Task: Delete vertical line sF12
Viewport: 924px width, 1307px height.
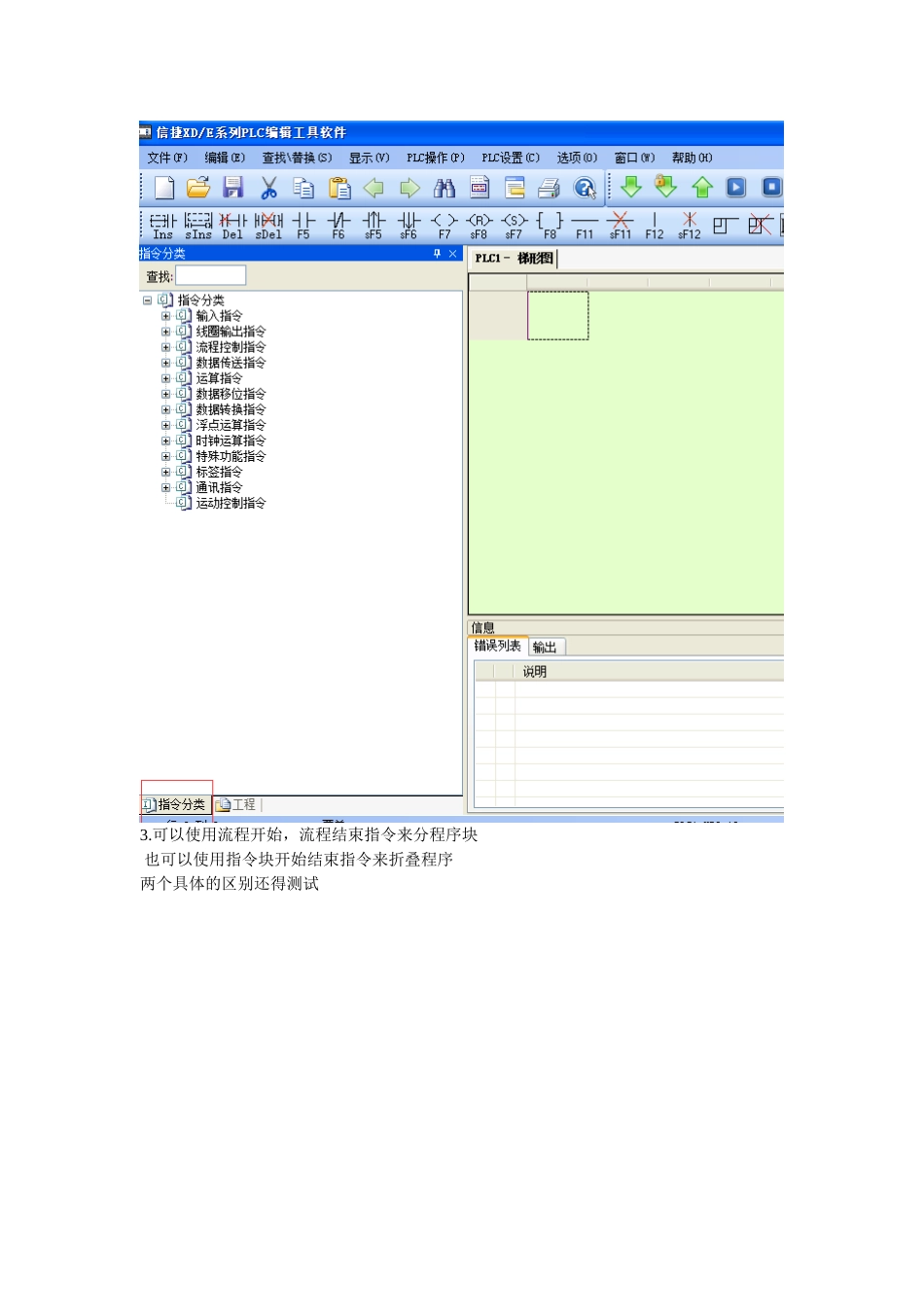Action: coord(690,227)
